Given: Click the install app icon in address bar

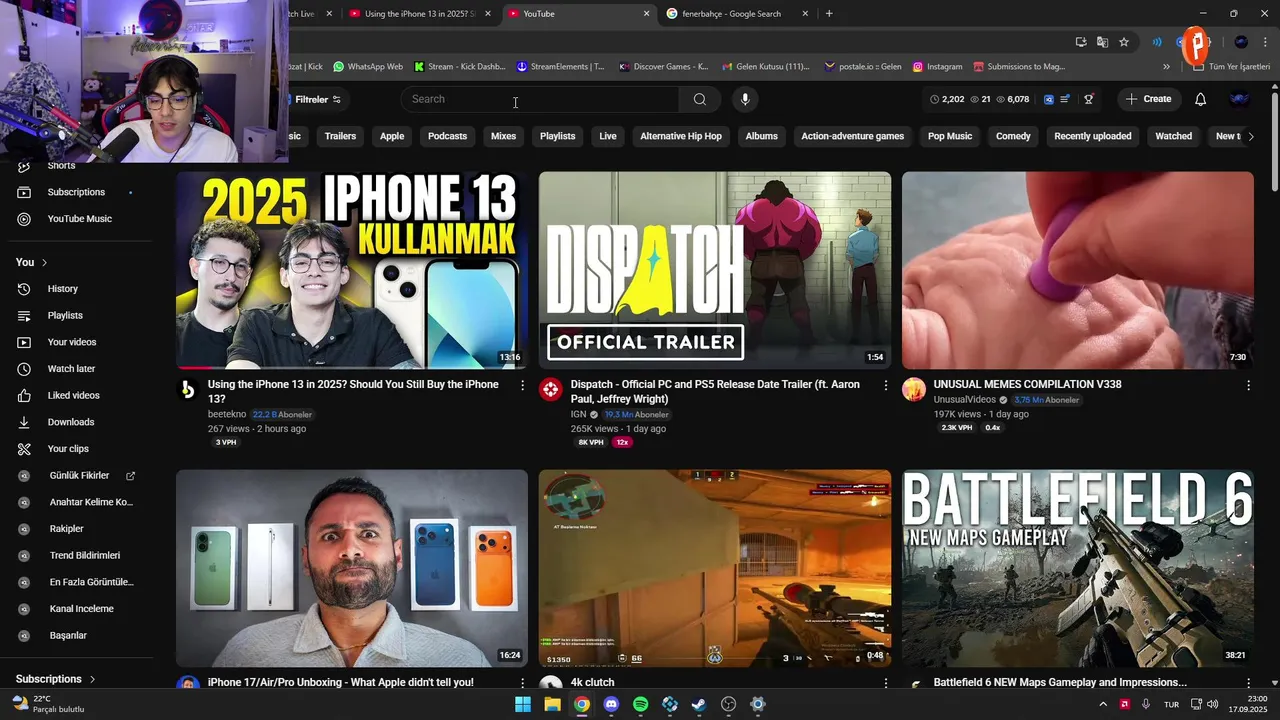Looking at the screenshot, I should (x=1081, y=42).
